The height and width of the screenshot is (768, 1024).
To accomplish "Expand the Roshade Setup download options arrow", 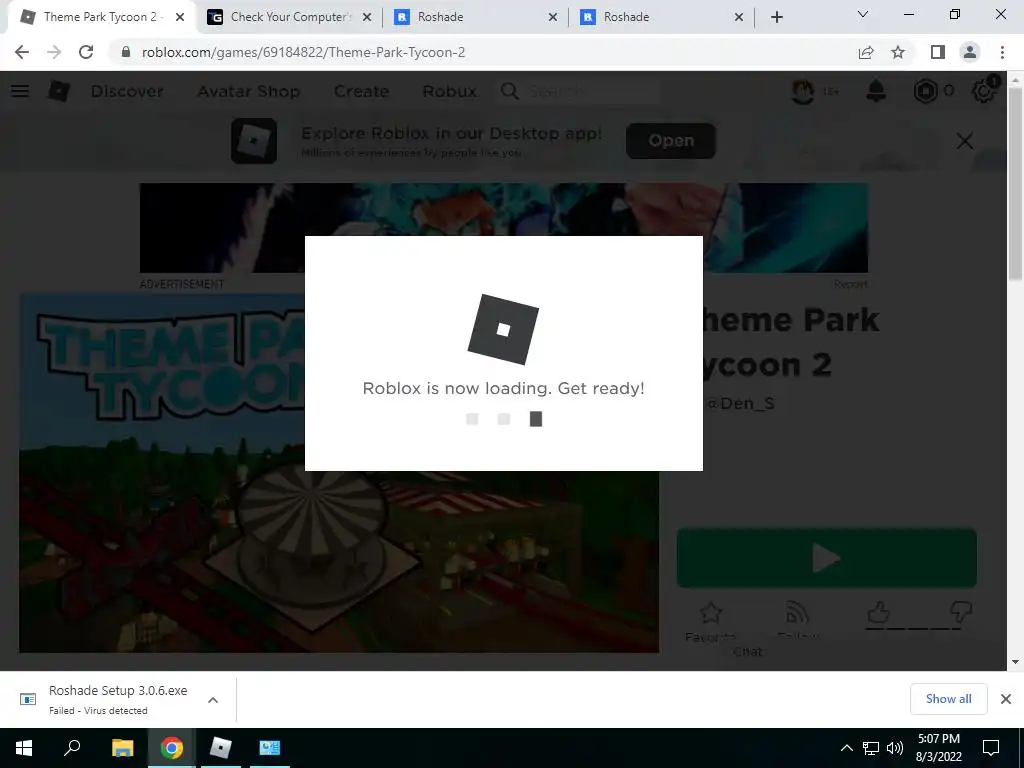I will click(x=213, y=699).
